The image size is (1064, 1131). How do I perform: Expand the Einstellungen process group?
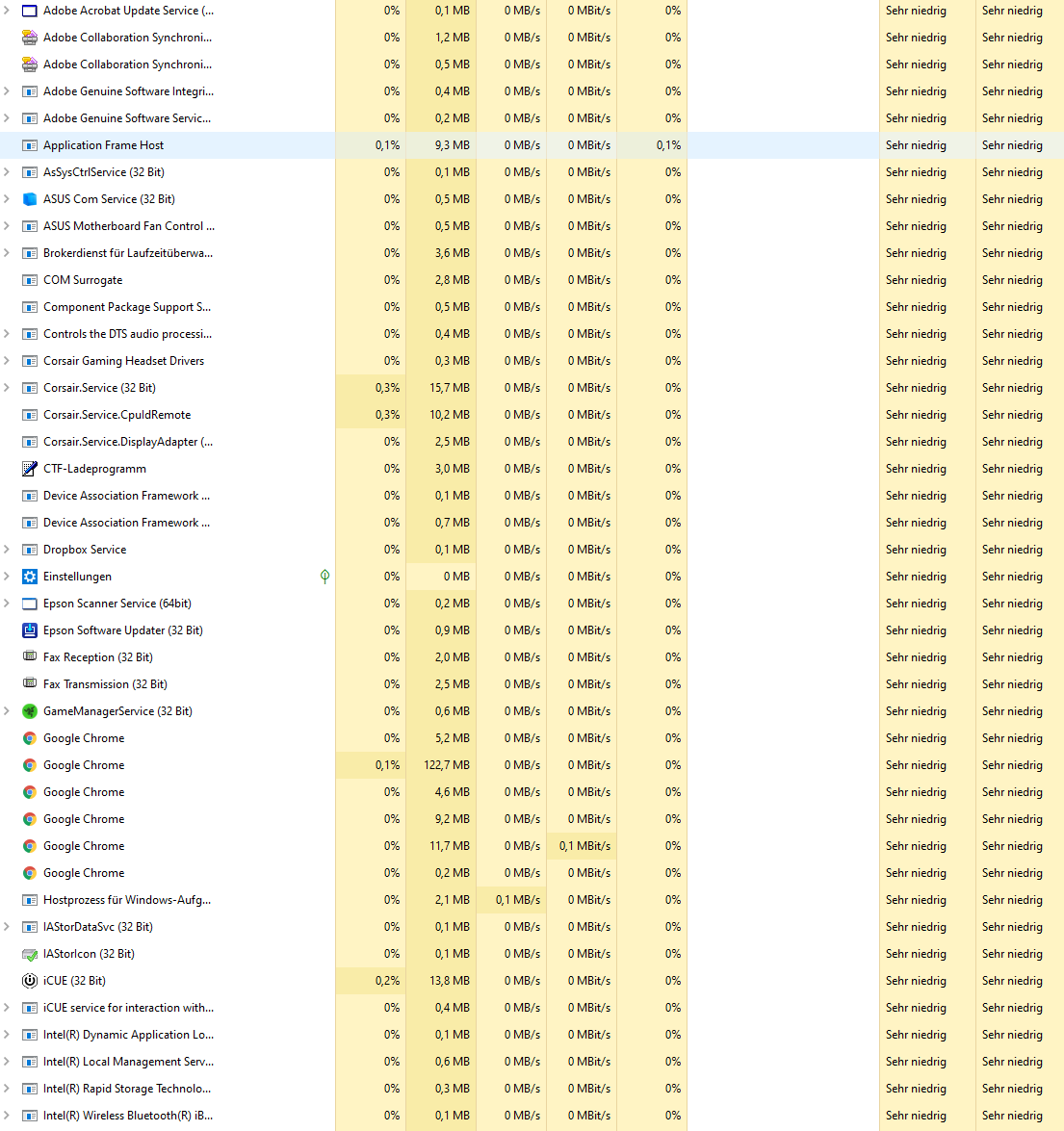[x=7, y=577]
